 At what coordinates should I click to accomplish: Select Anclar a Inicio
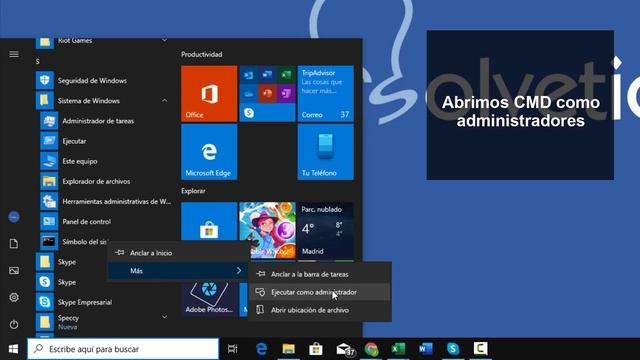pos(179,253)
